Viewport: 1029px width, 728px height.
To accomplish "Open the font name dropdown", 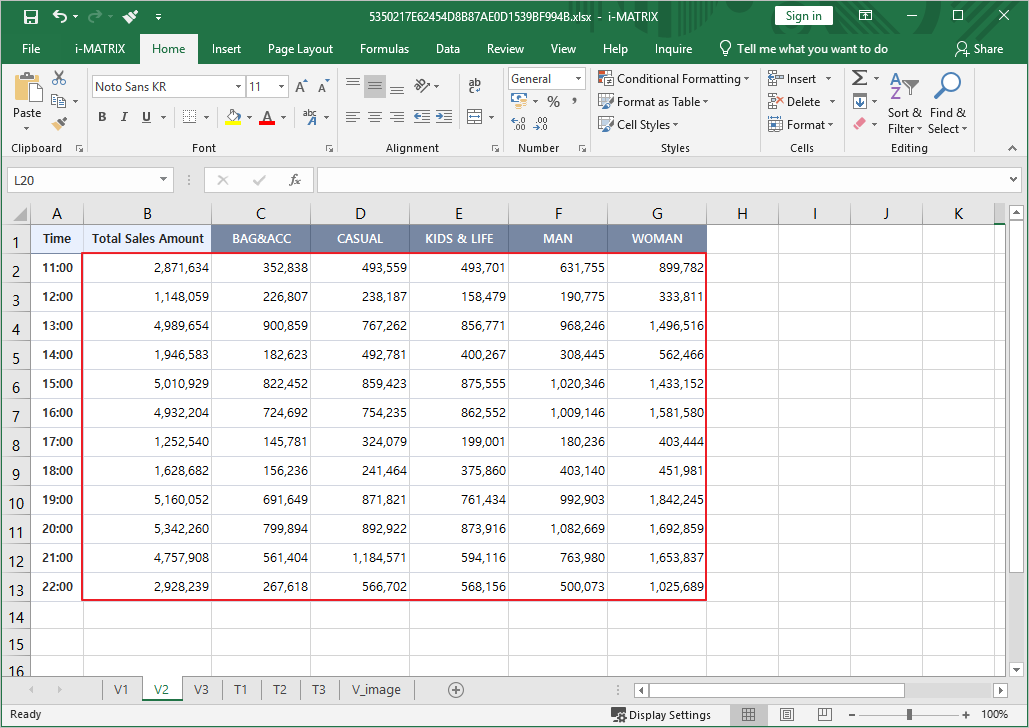I will click(x=237, y=87).
